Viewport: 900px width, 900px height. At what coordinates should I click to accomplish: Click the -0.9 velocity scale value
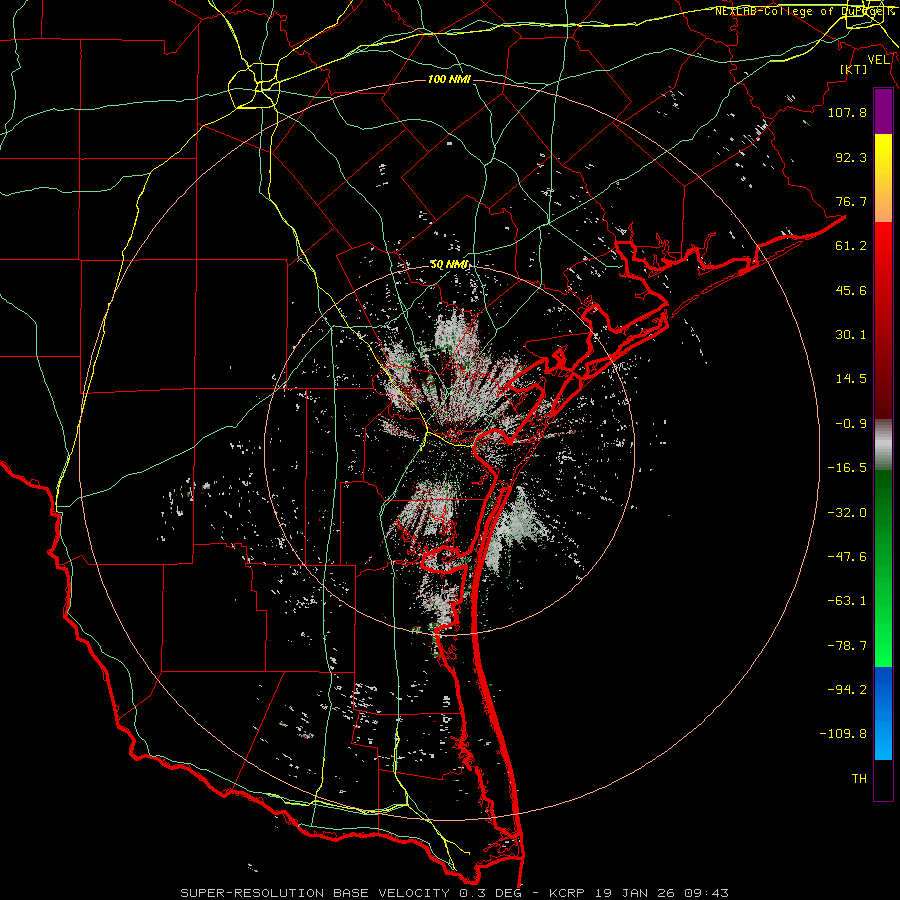(x=851, y=424)
